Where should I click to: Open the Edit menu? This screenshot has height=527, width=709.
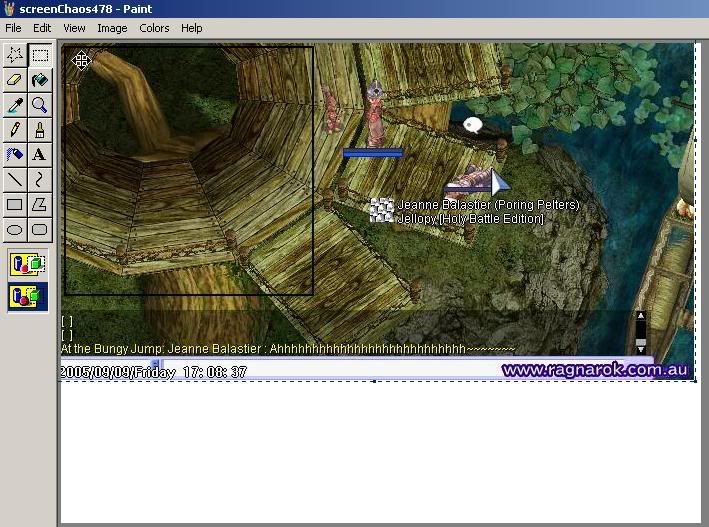click(42, 28)
